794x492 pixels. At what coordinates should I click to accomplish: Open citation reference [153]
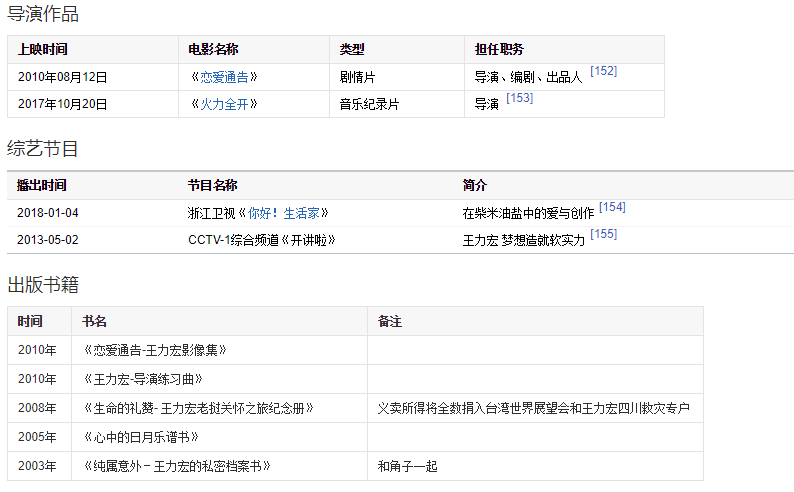pyautogui.click(x=519, y=98)
